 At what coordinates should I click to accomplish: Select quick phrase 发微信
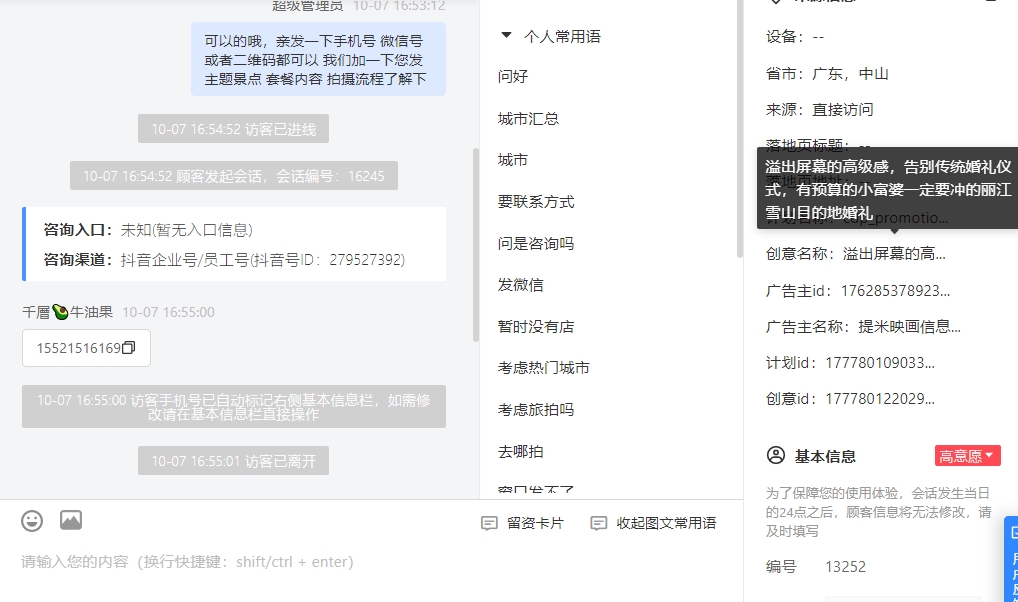(521, 285)
